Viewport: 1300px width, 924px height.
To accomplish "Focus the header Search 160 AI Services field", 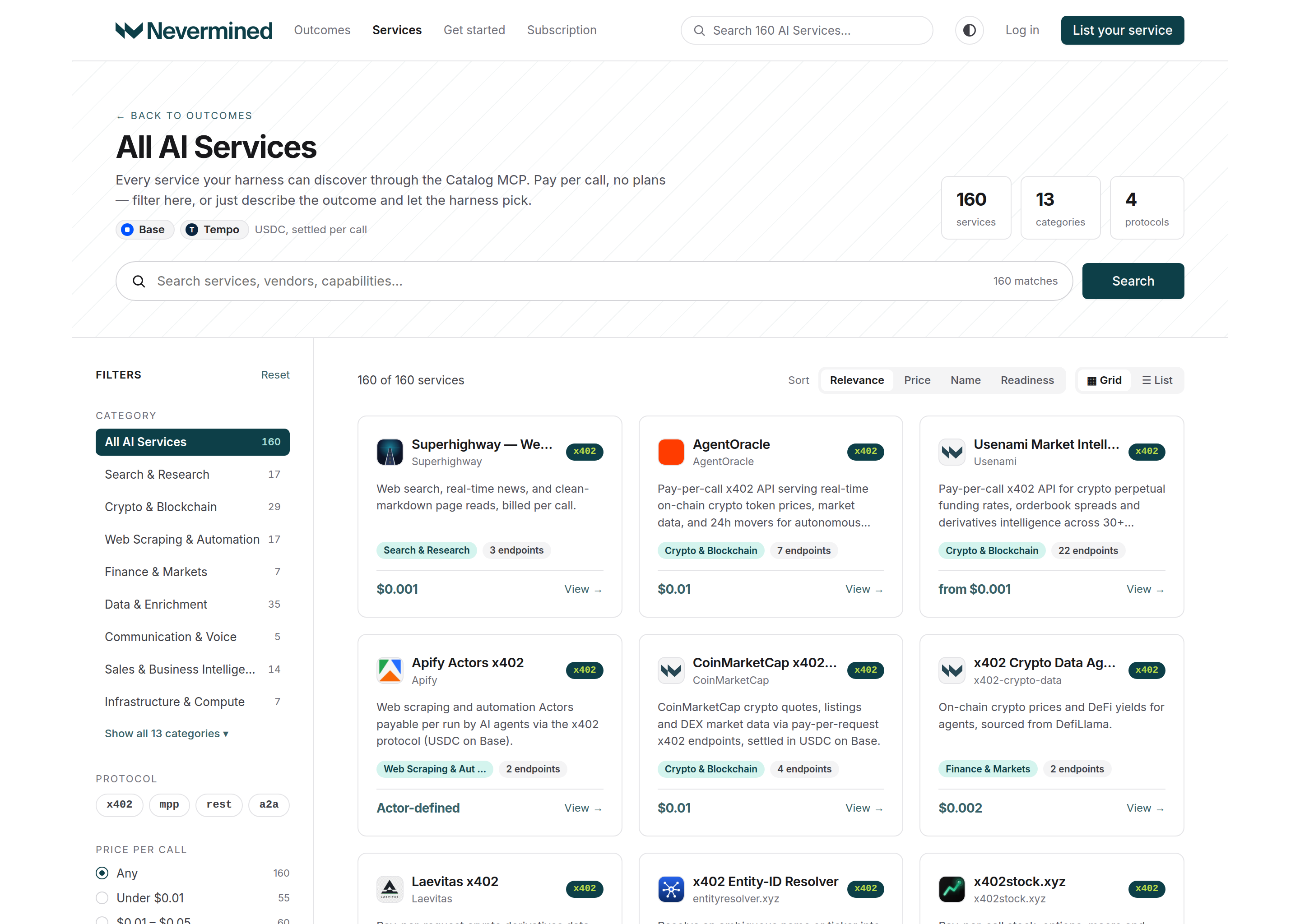I will [807, 30].
